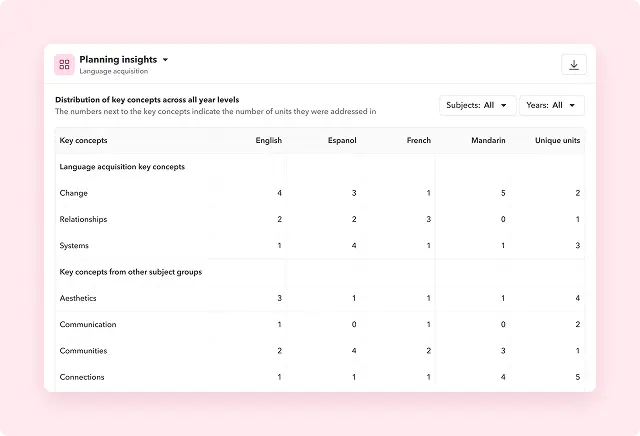Select the English column header
This screenshot has width=640, height=436.
tap(268, 141)
